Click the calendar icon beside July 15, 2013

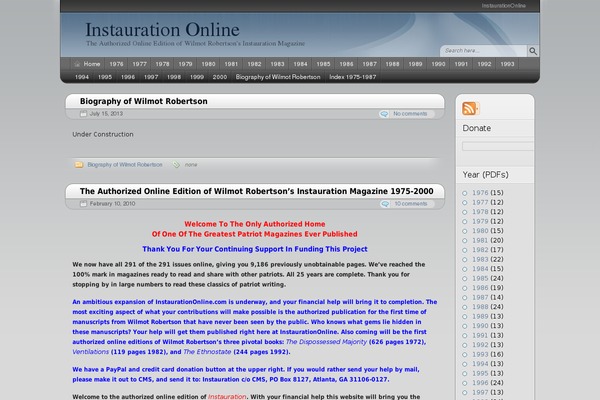(83, 114)
